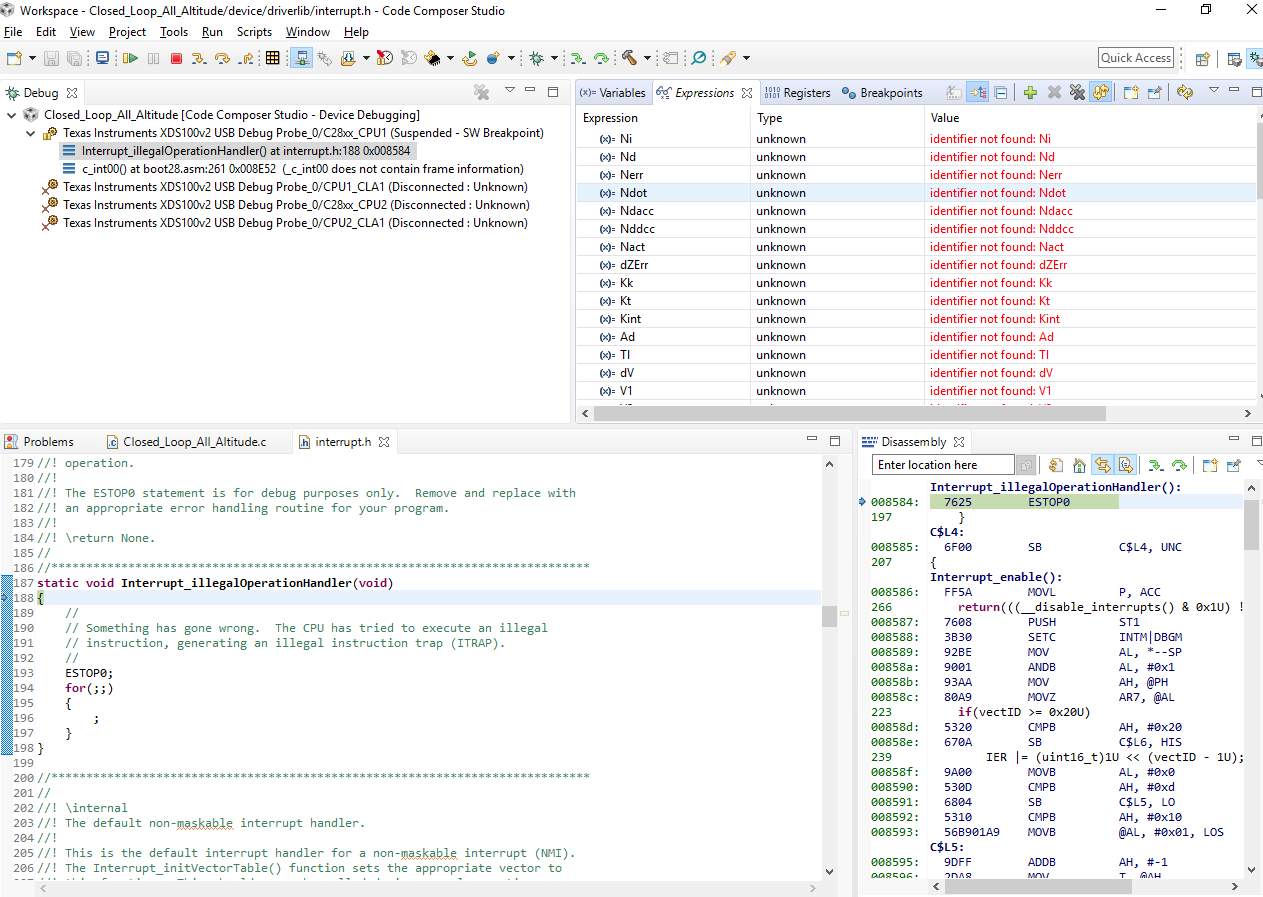1263x897 pixels.
Task: Toggle Show Source in Disassembly view
Action: 1125,465
